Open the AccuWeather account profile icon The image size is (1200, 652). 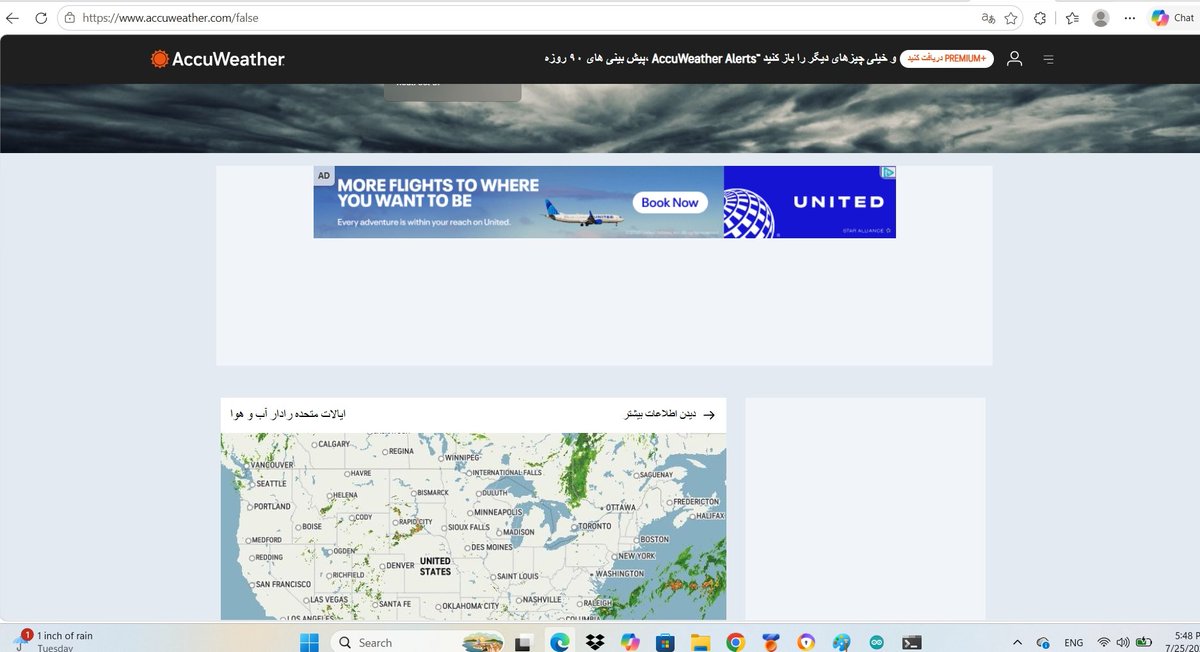[1014, 59]
